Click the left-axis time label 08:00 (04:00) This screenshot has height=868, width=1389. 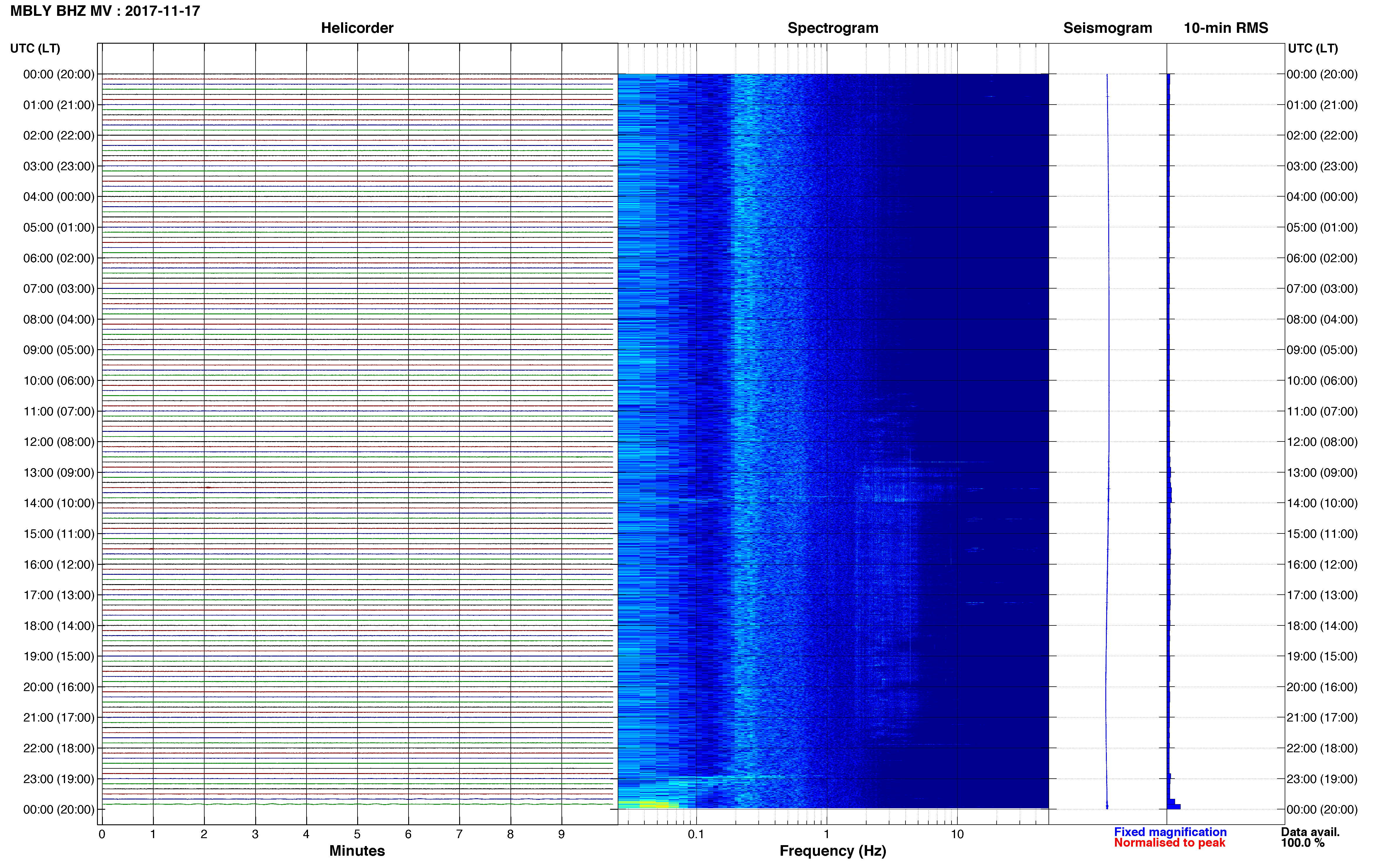point(59,319)
